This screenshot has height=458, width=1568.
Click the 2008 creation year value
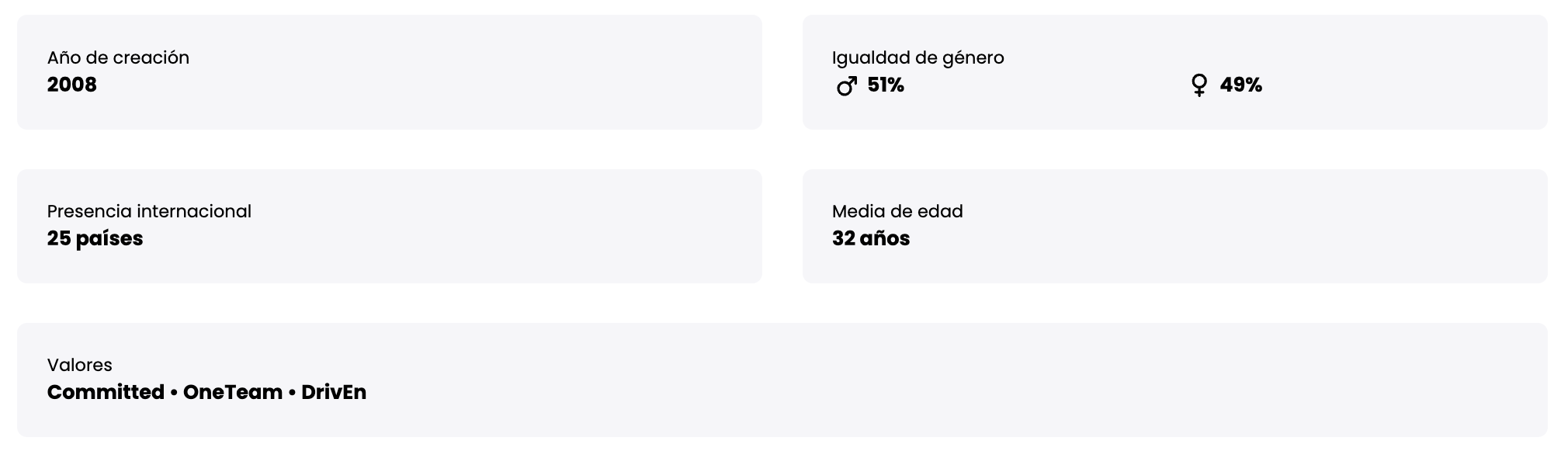pyautogui.click(x=71, y=85)
